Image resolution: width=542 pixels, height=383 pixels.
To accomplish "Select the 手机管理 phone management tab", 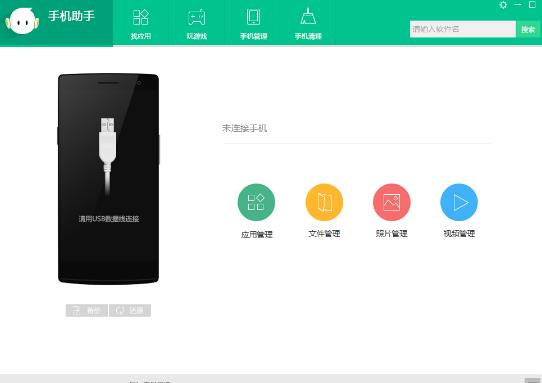I will [x=253, y=23].
